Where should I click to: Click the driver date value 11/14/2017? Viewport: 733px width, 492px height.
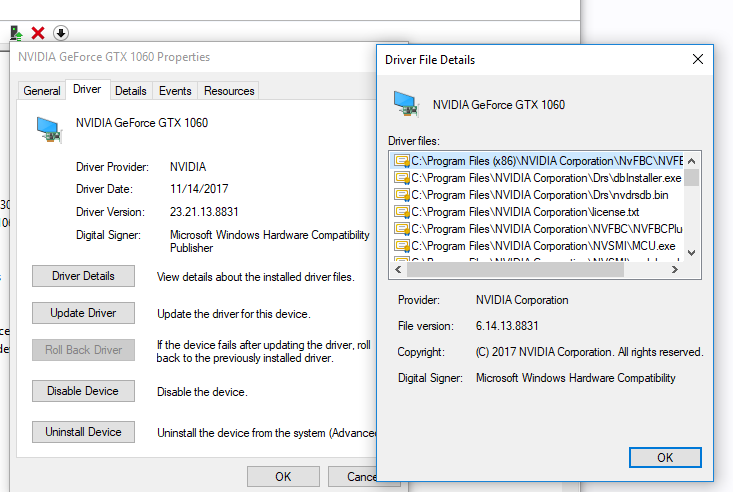click(x=199, y=189)
